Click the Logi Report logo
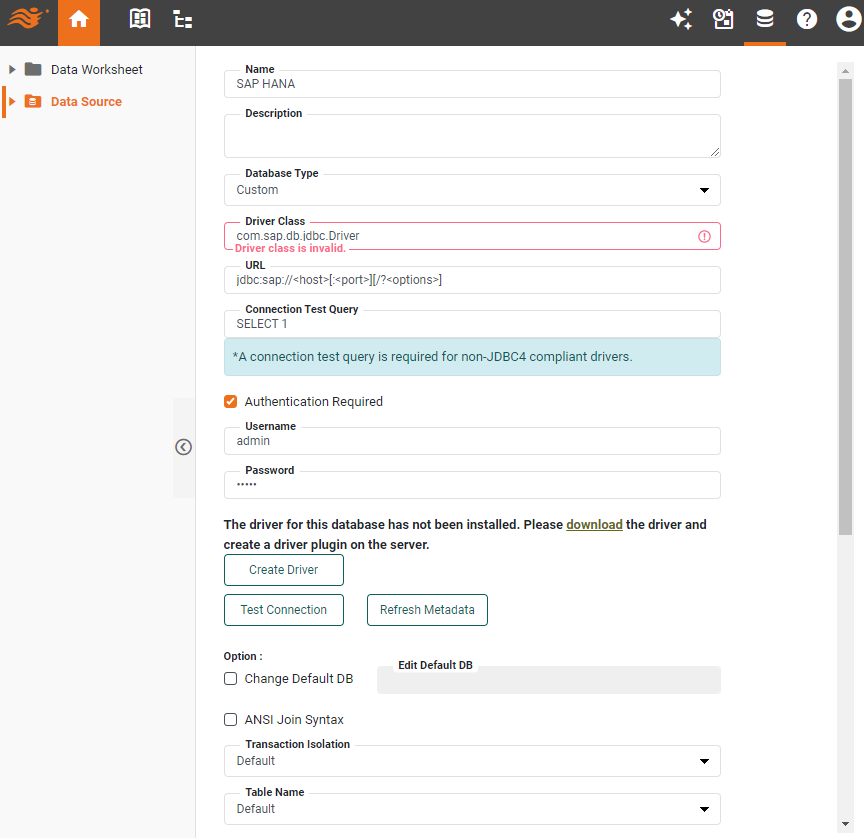This screenshot has width=864, height=838. (27, 19)
